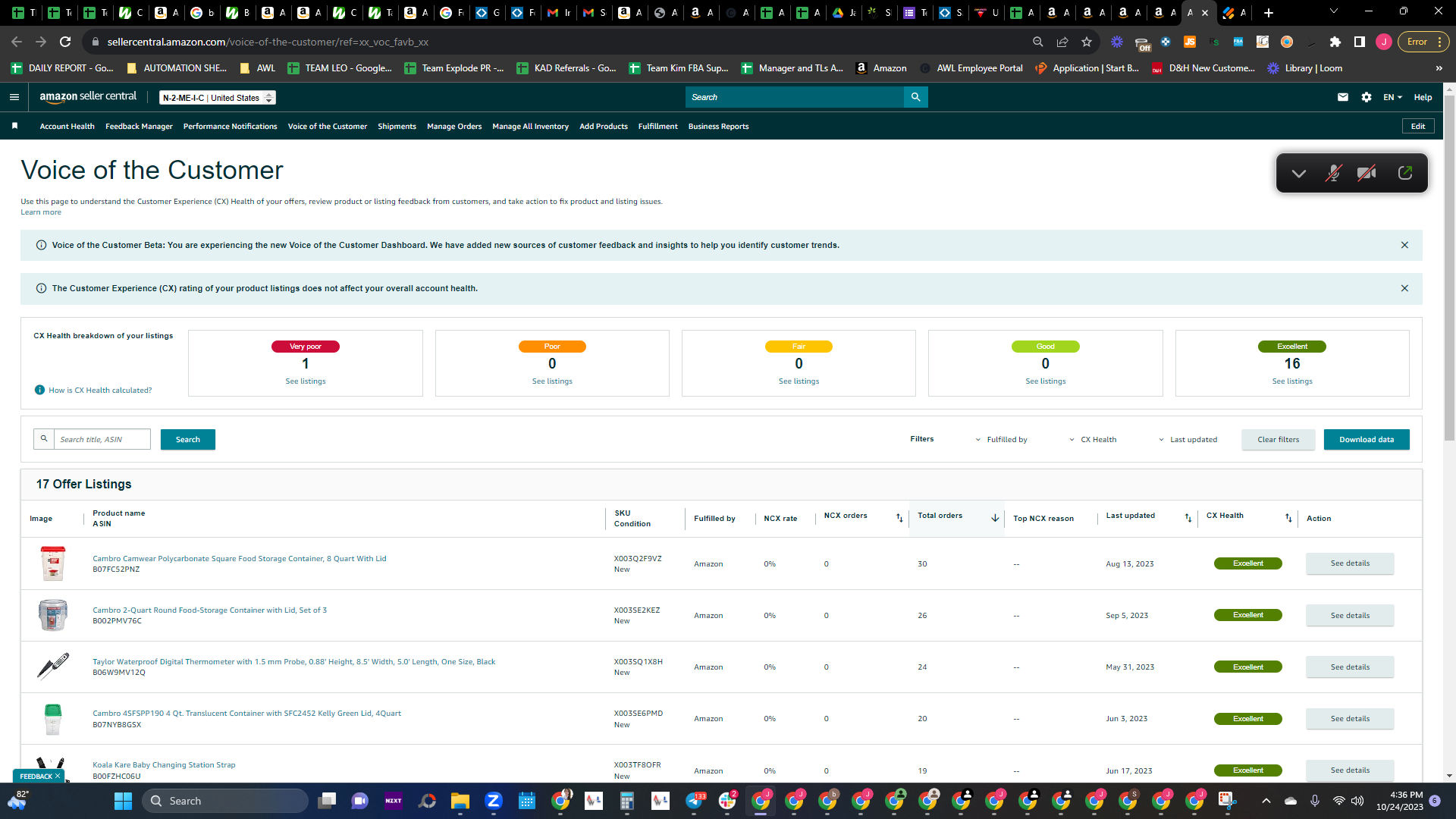Open the Seller Central hamburger menu
The image size is (1456, 819).
point(14,97)
